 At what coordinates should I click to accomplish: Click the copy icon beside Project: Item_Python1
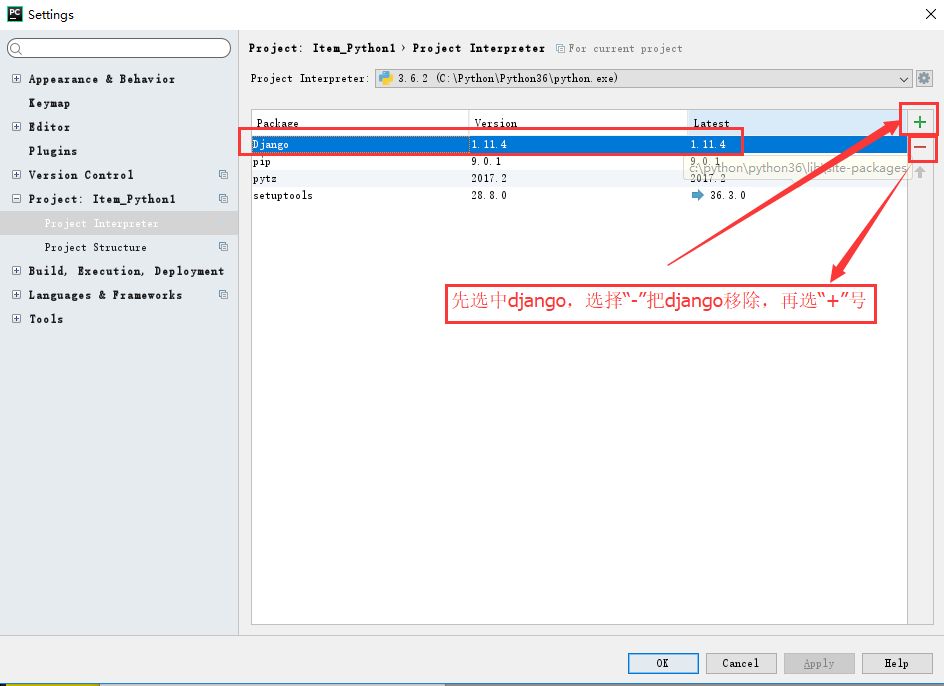(223, 199)
